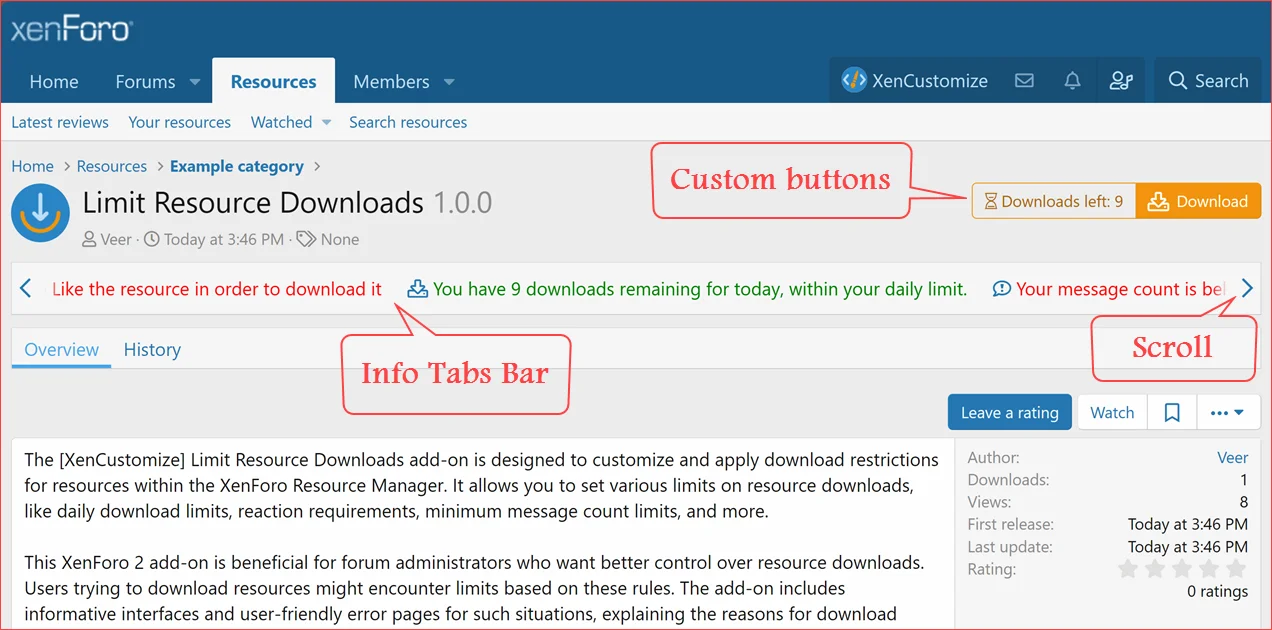The height and width of the screenshot is (630, 1272).
Task: Open the Members dropdown chevron
Action: click(448, 81)
